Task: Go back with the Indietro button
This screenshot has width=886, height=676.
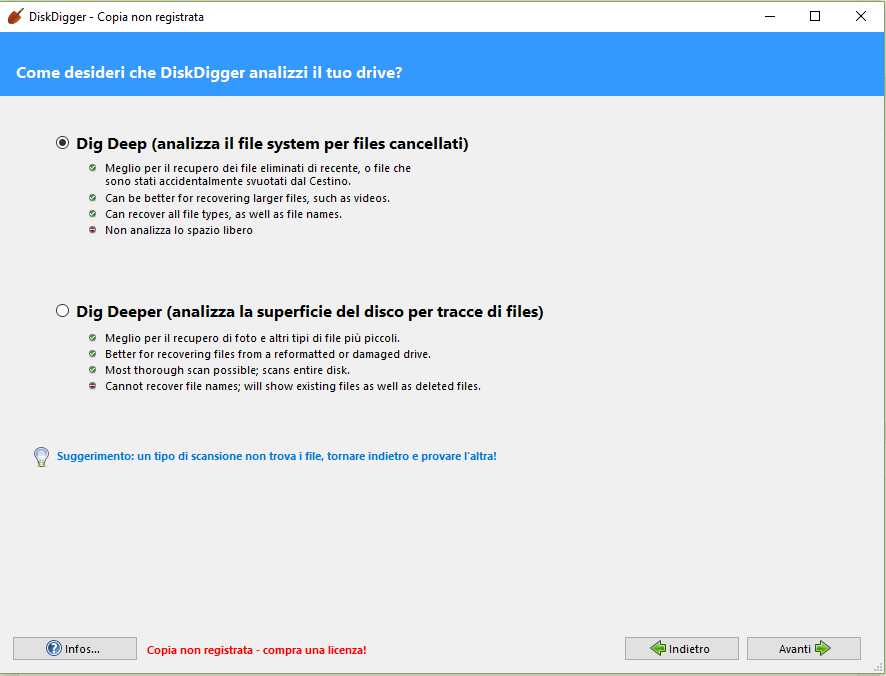Action: 681,648
